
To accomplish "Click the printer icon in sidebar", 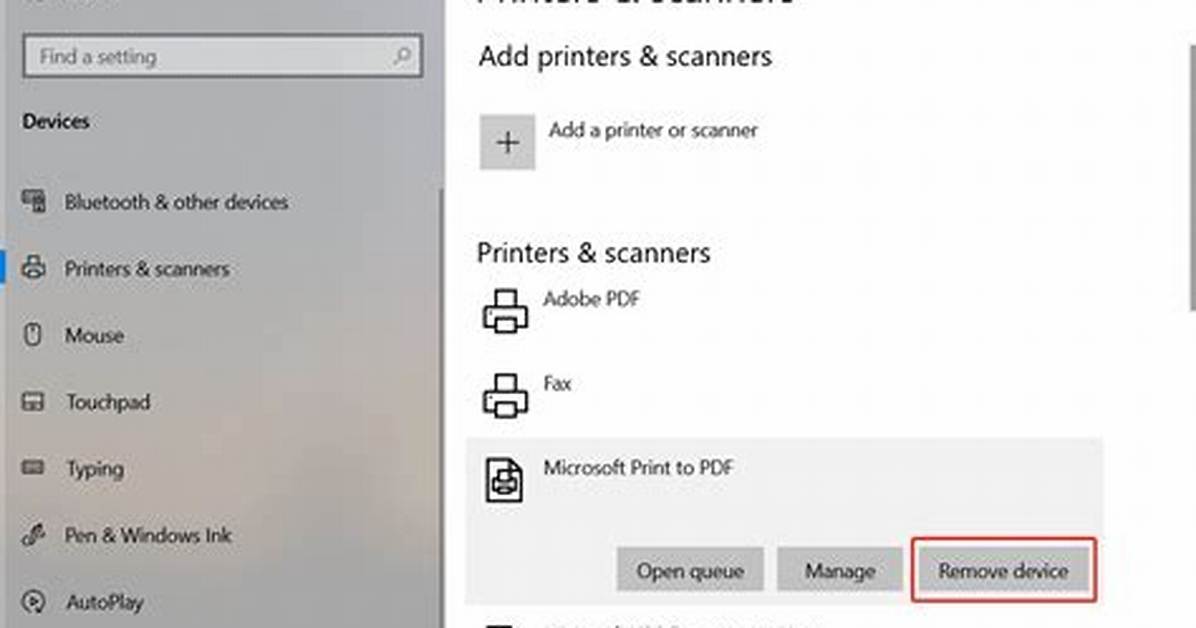I will (x=34, y=268).
